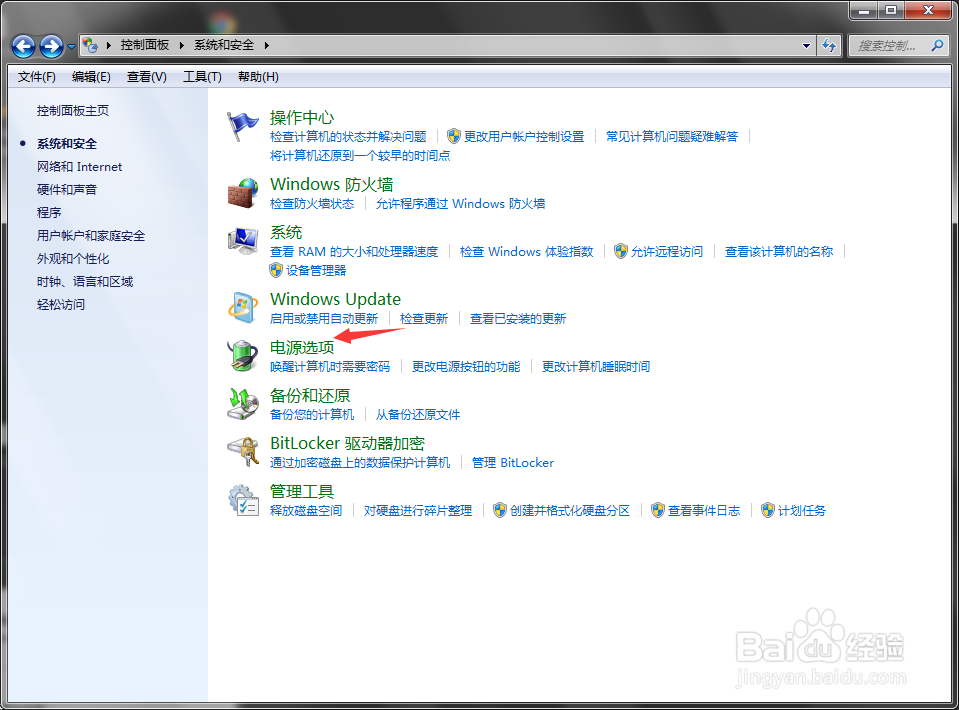Image resolution: width=959 pixels, height=710 pixels.
Task: Click the refresh button beside address bar
Action: [x=829, y=45]
